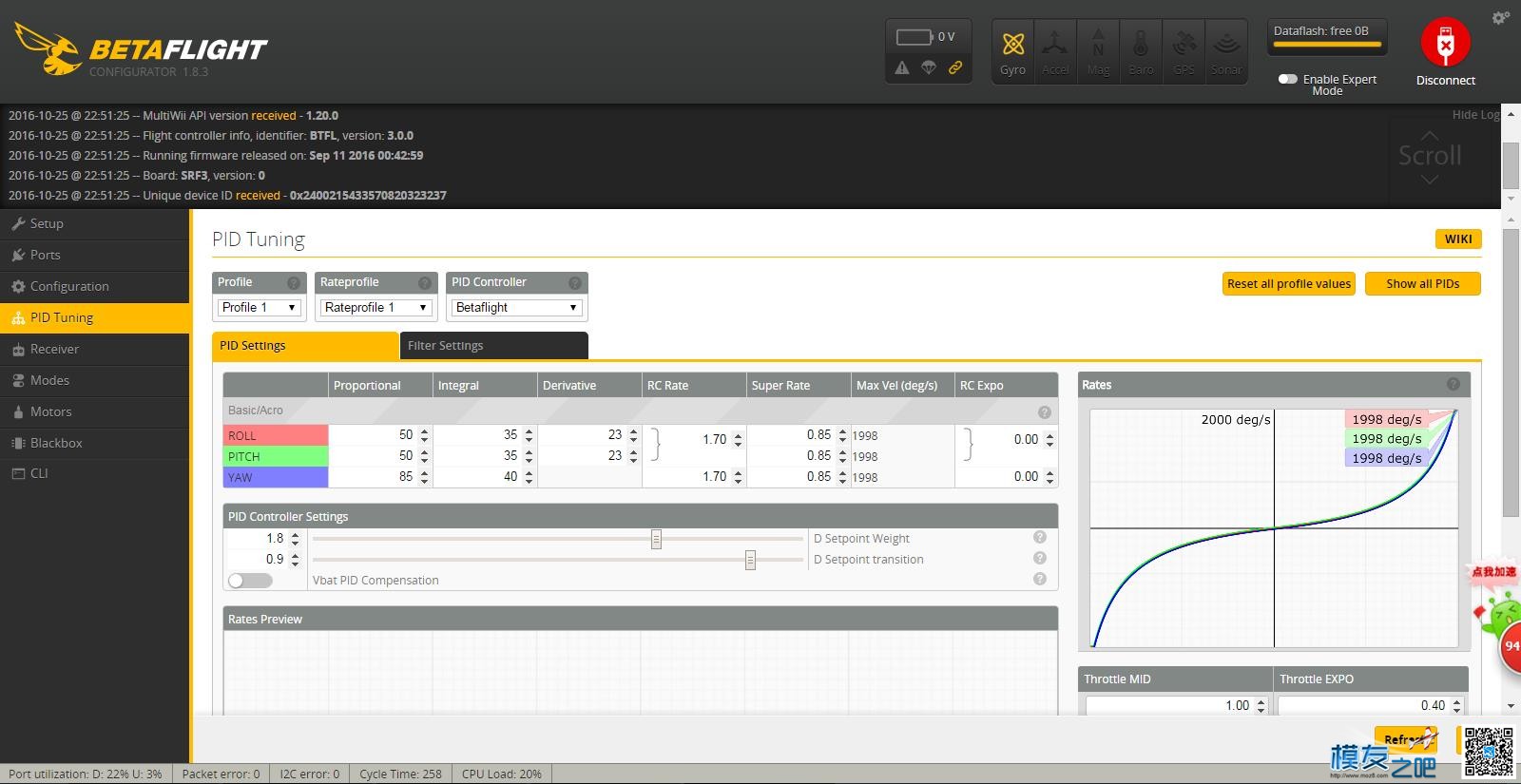Open help for PID Controller selector
Screen dimensions: 1521x784
click(575, 282)
